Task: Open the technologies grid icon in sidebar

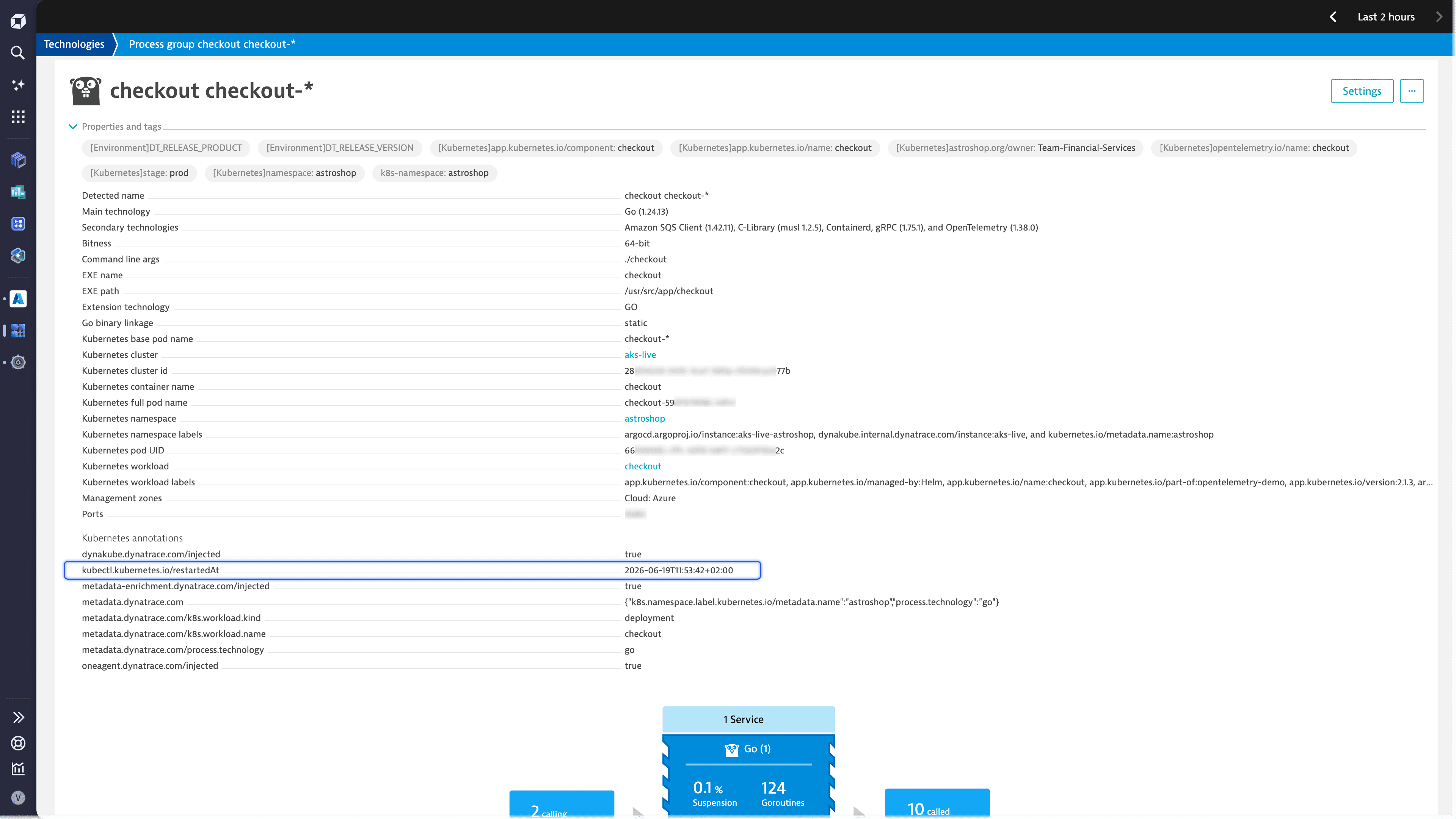Action: click(x=18, y=331)
